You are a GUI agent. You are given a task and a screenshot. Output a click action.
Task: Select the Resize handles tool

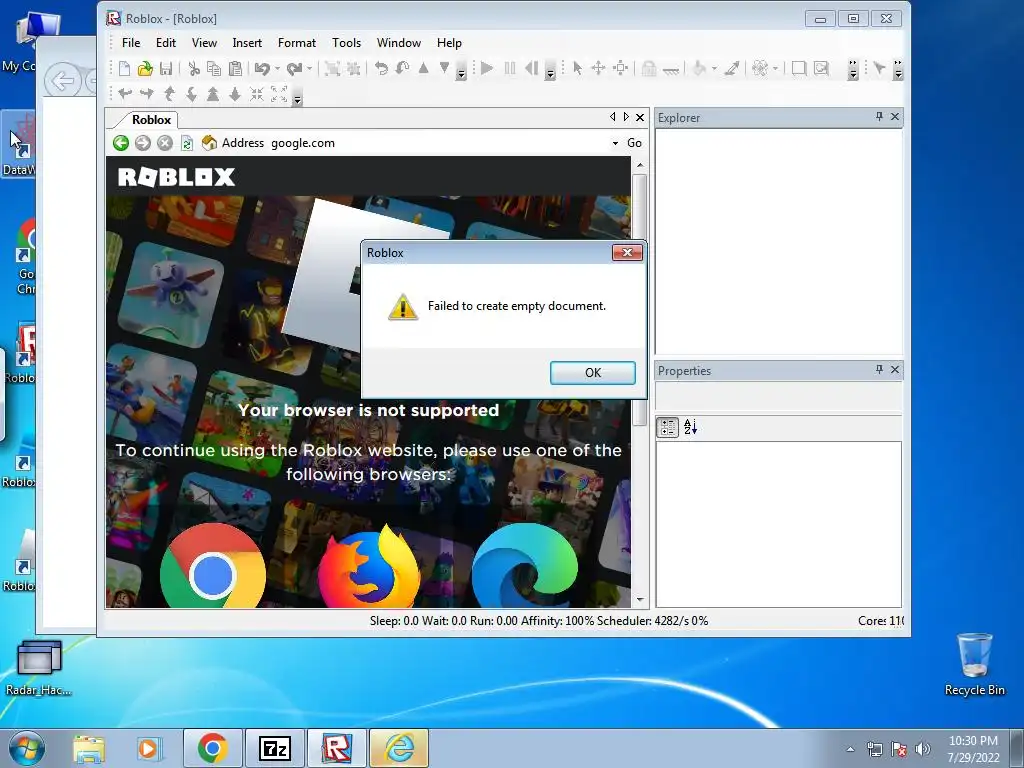point(620,68)
